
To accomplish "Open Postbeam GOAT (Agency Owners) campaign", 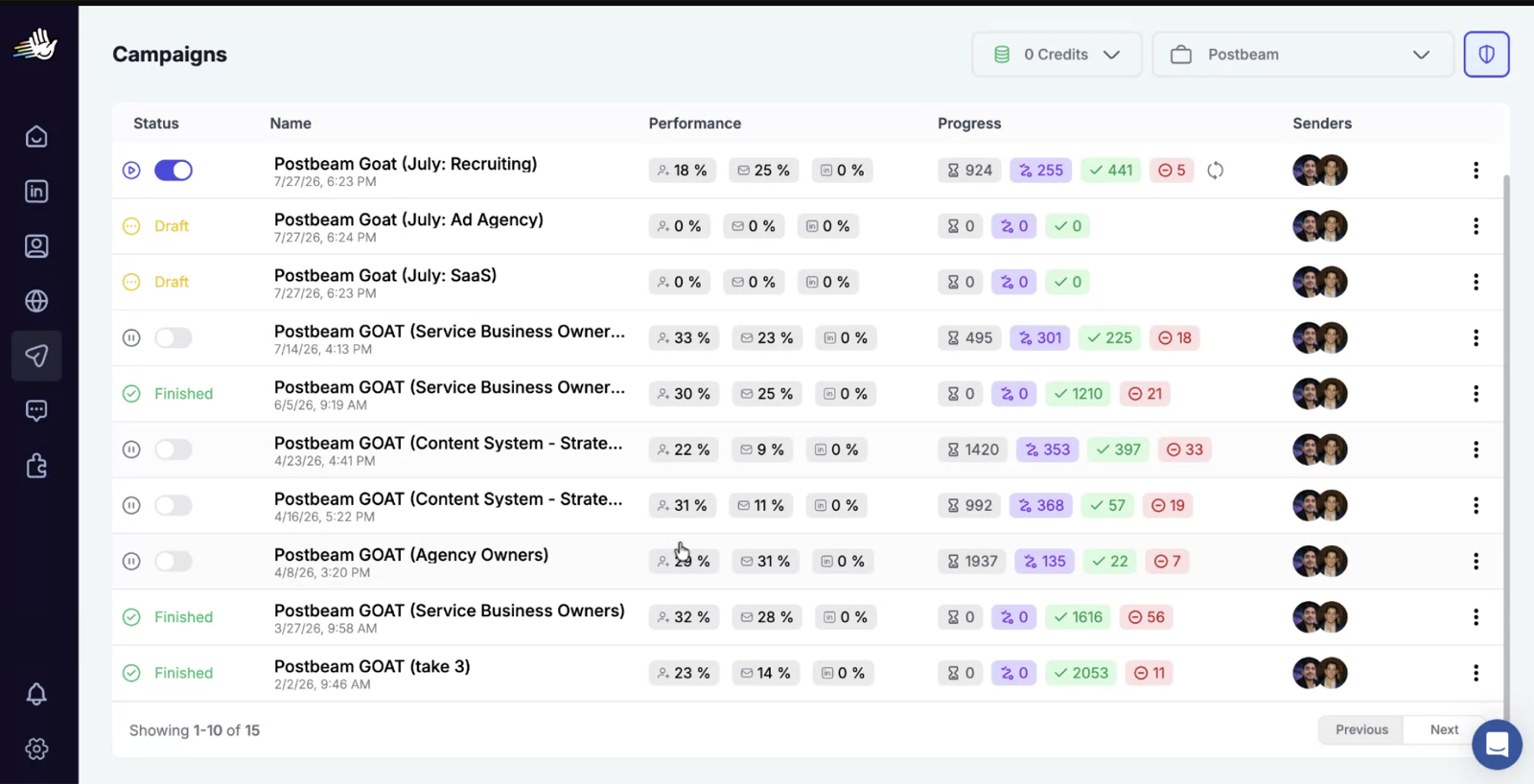I will click(x=411, y=555).
